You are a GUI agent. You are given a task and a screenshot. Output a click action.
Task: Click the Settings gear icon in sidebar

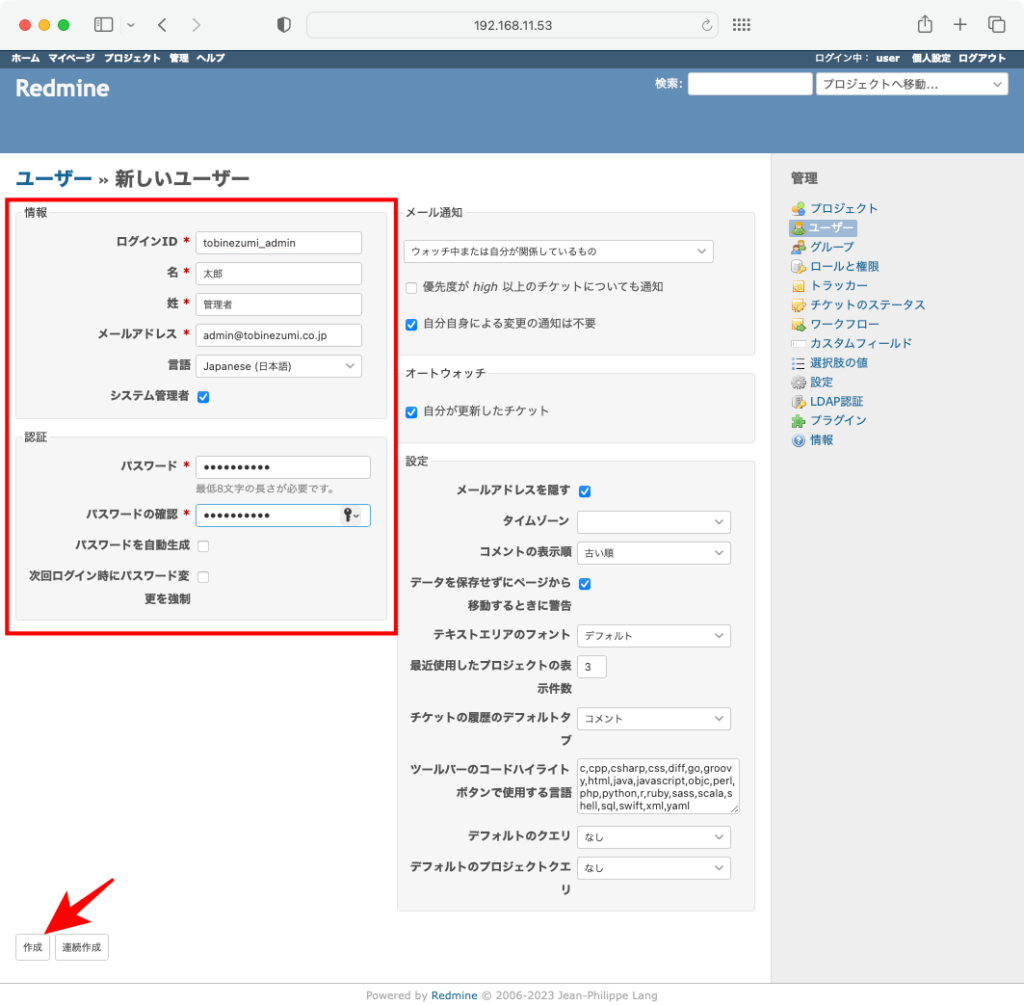pos(798,382)
